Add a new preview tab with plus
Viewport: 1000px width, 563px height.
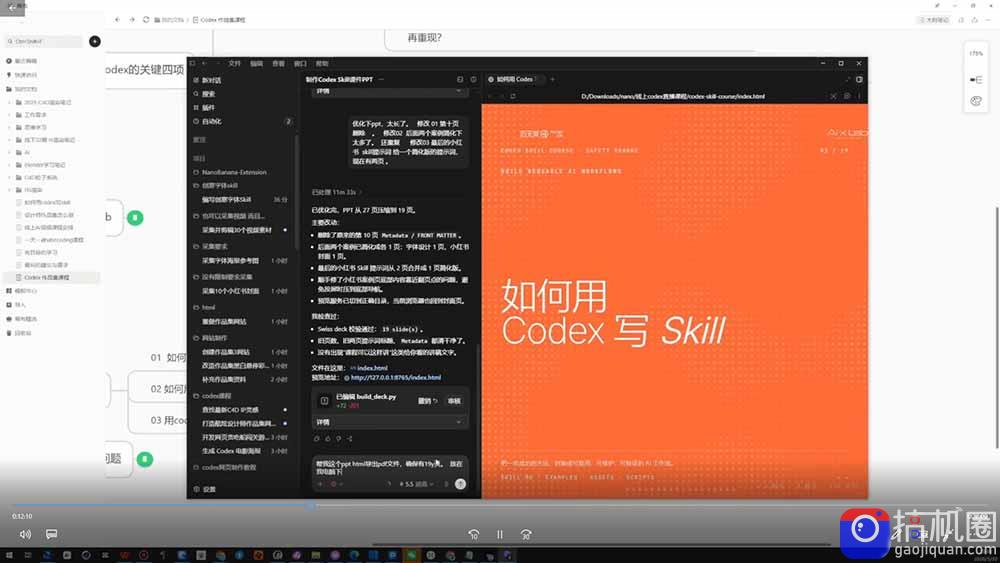552,79
